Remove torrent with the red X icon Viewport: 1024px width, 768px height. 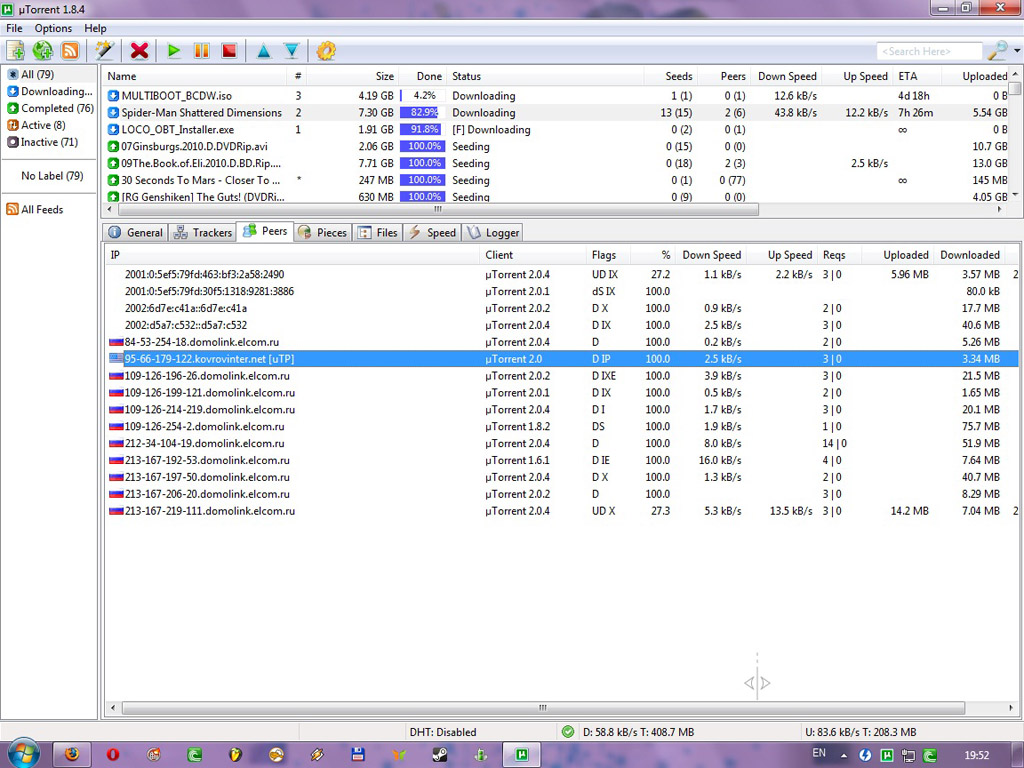[139, 50]
